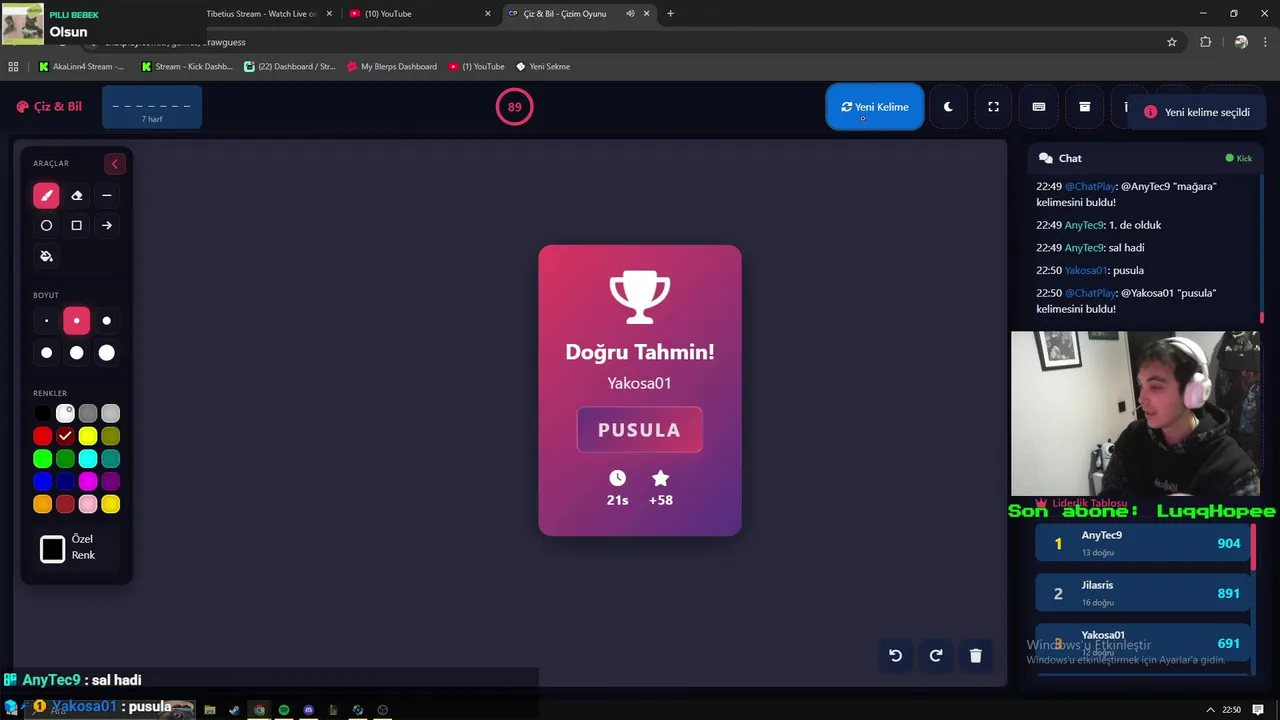Redo the drawing stroke
The height and width of the screenshot is (720, 1280).
pyautogui.click(x=936, y=656)
